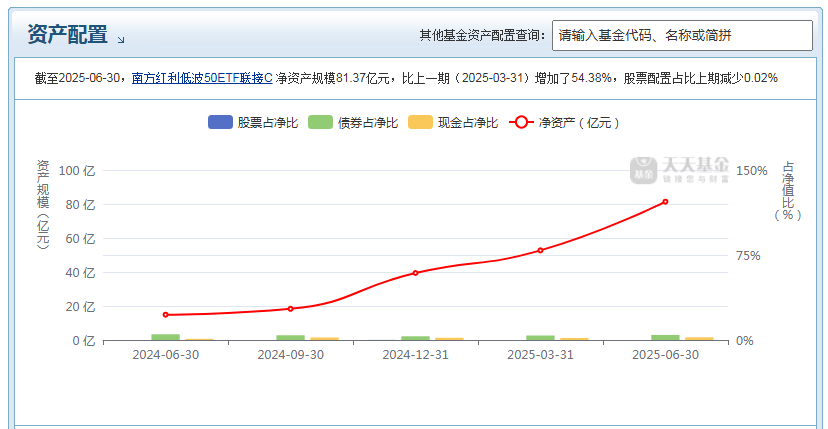Toggle the 债券占净比 legend series
Screen dimensions: 828x429
pos(353,123)
